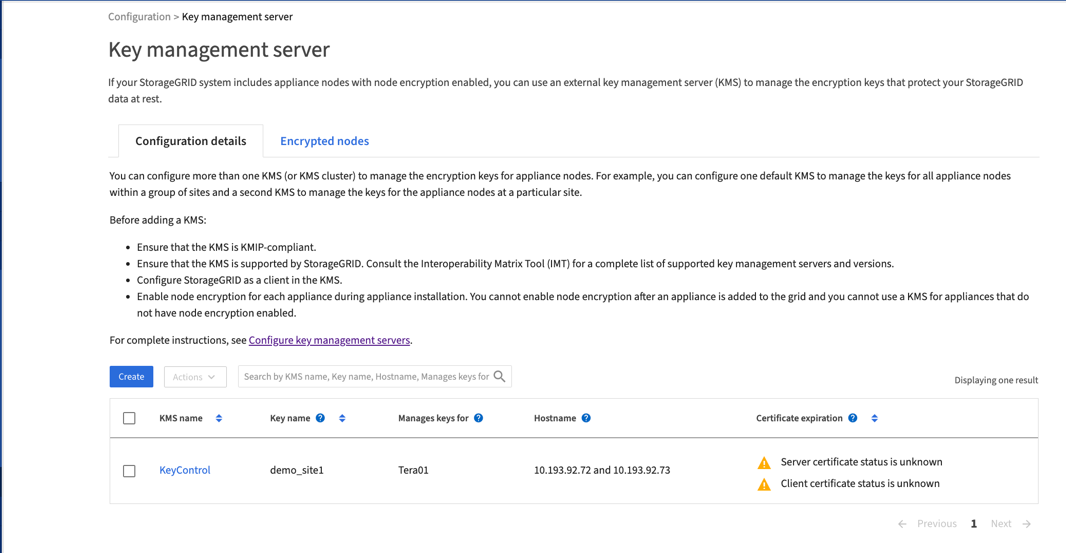Click the client certificate warning icon
1066x553 pixels.
pyautogui.click(x=764, y=484)
